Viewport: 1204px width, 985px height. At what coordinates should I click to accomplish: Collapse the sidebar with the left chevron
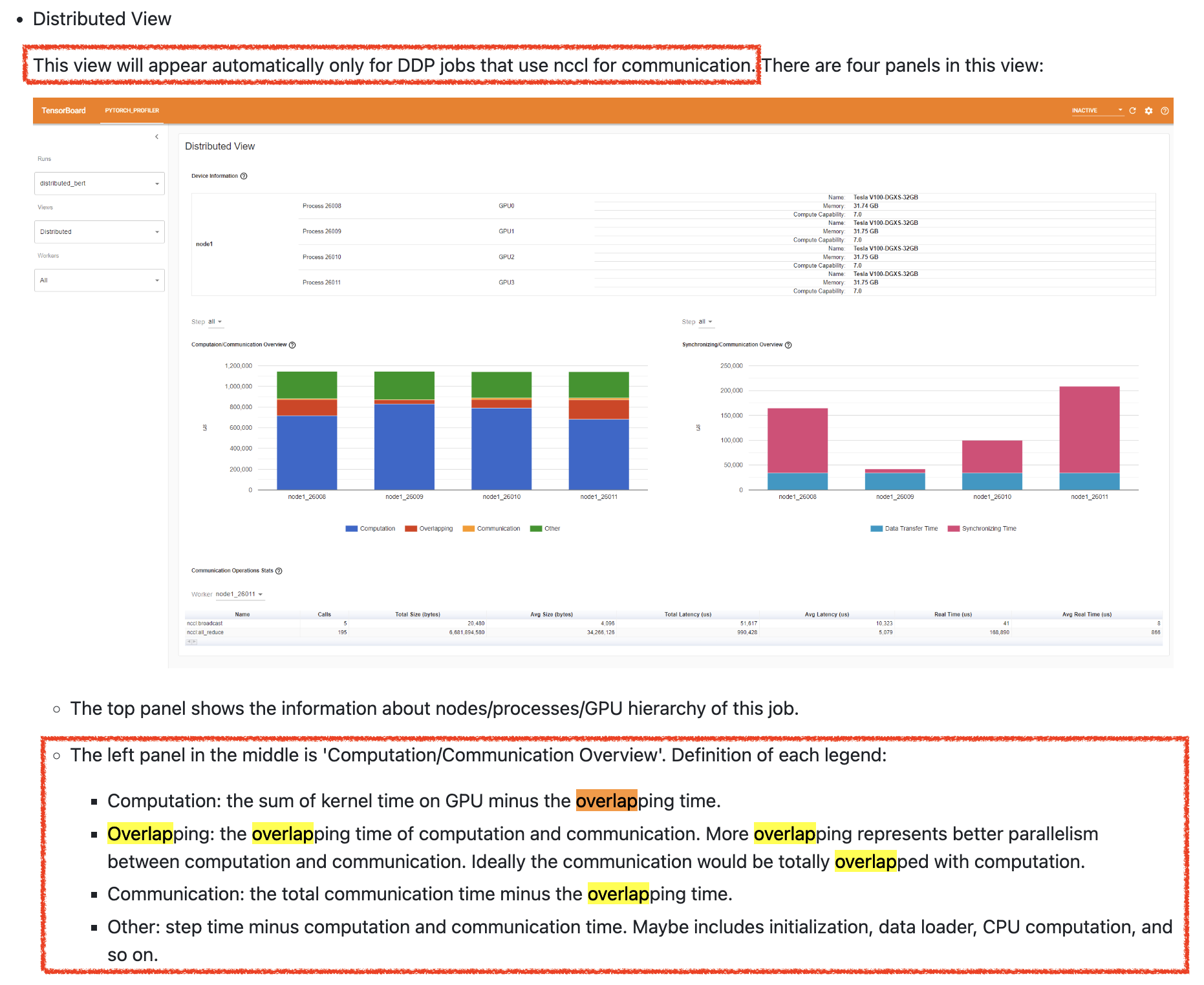(156, 136)
